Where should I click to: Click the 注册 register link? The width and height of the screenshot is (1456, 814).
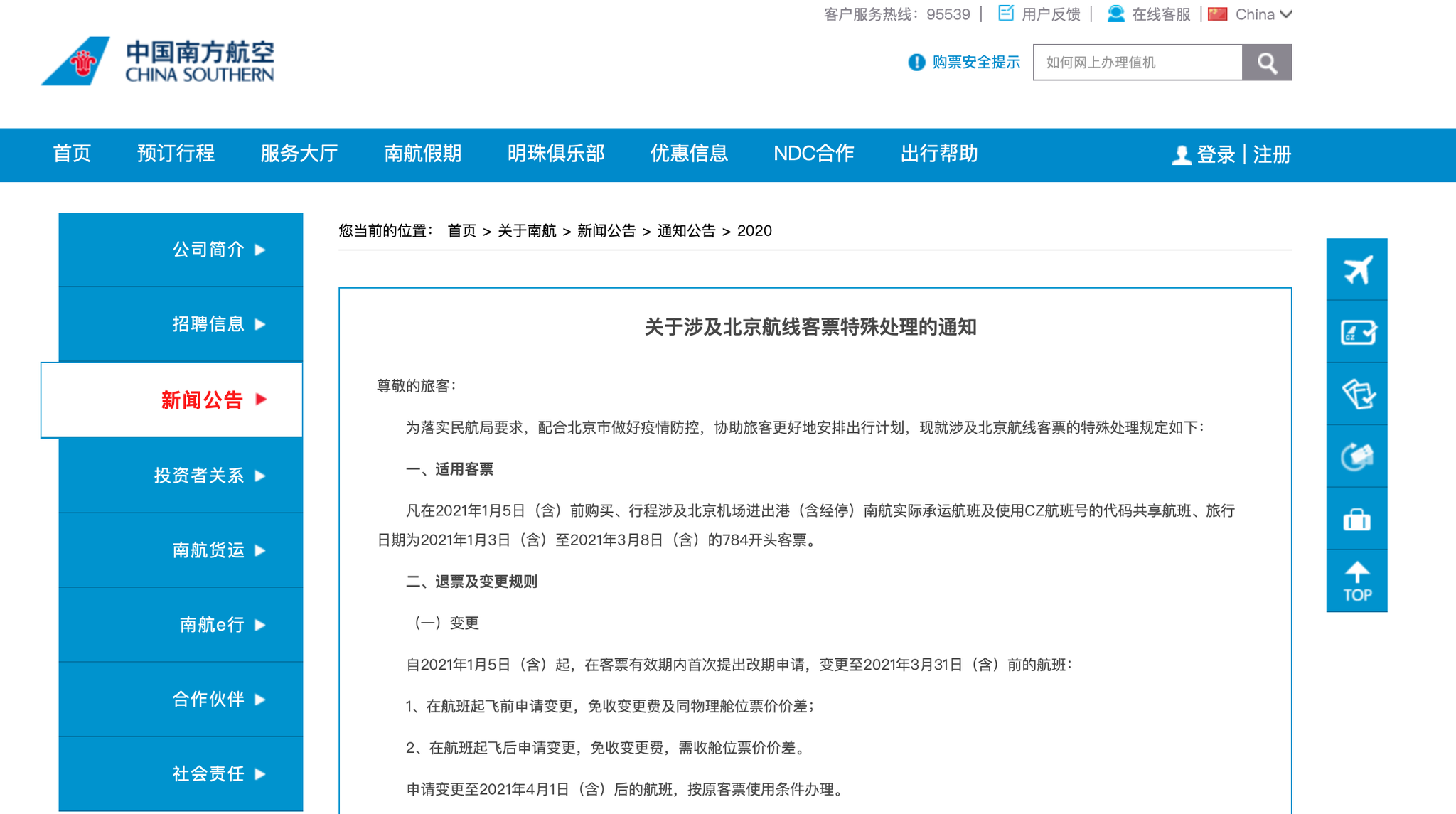1272,155
